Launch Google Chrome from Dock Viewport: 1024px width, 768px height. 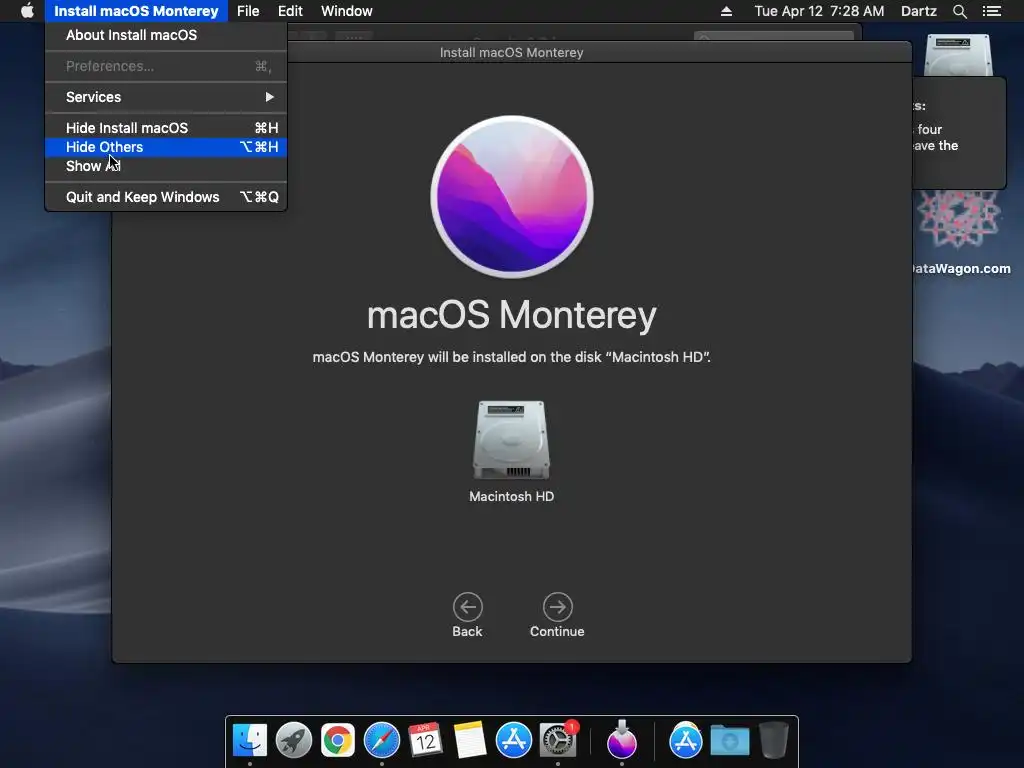[x=338, y=741]
